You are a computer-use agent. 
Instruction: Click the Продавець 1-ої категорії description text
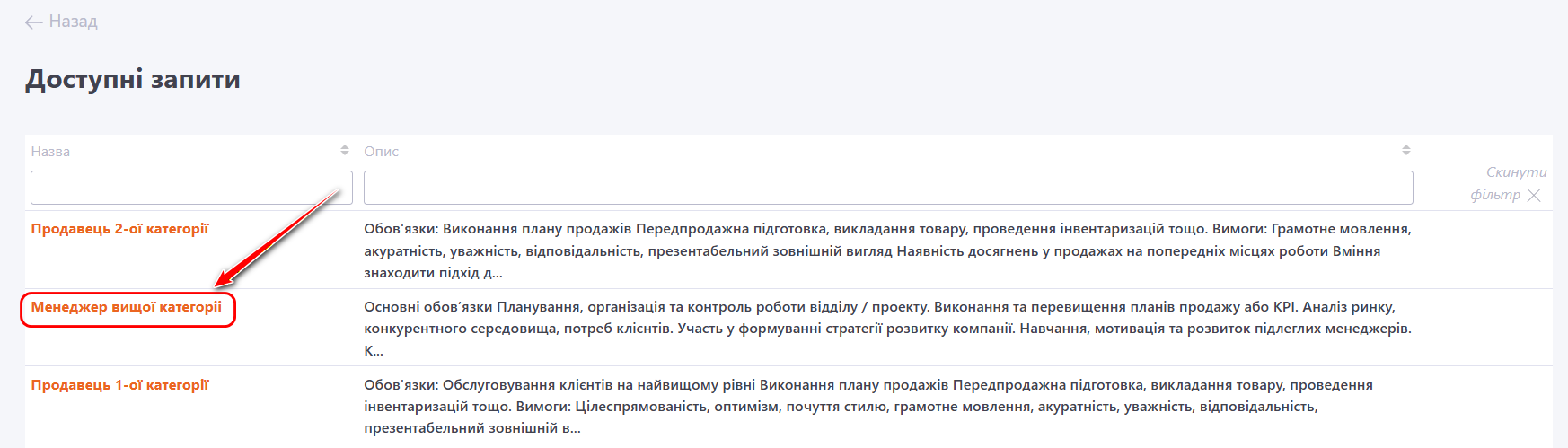[x=868, y=407]
